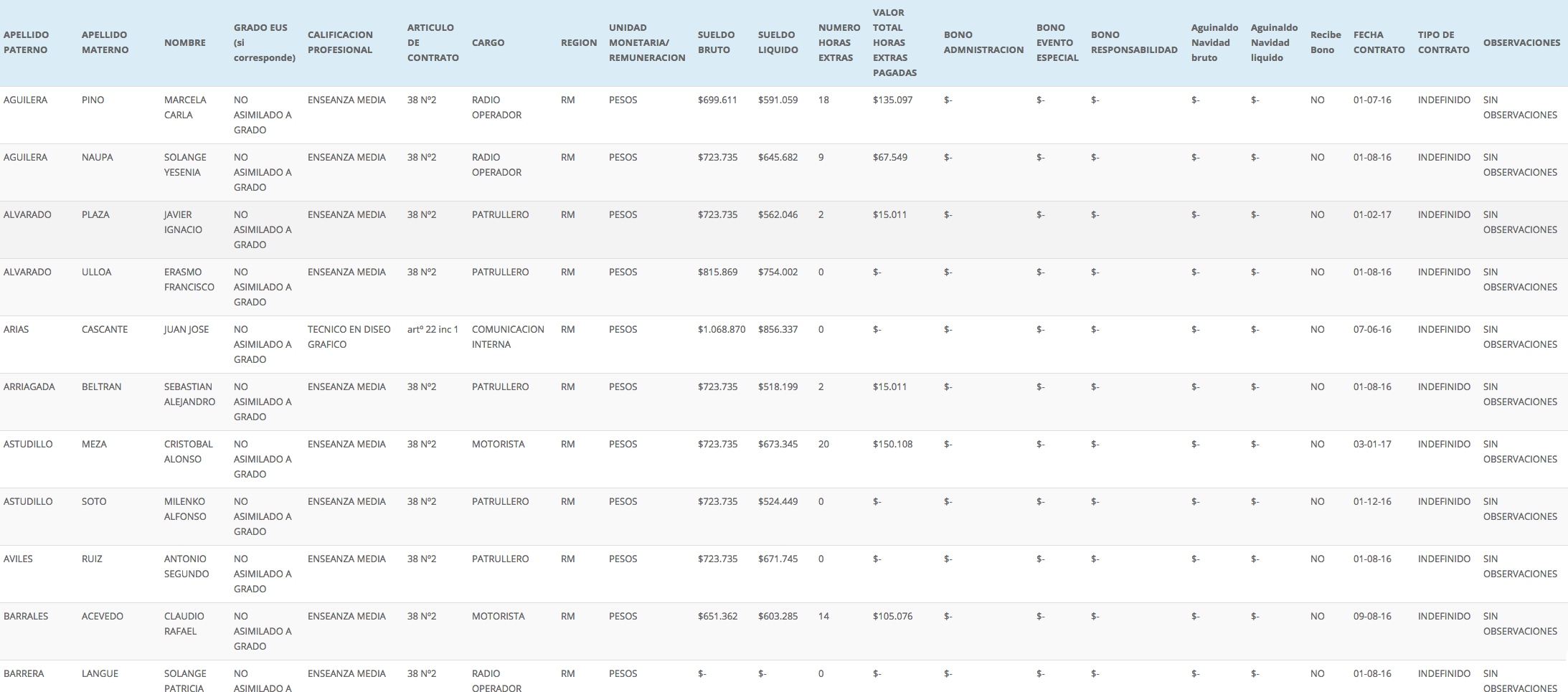Click the NUMERO HORAS EXTRAS header
The height and width of the screenshot is (692, 1568).
pos(839,42)
